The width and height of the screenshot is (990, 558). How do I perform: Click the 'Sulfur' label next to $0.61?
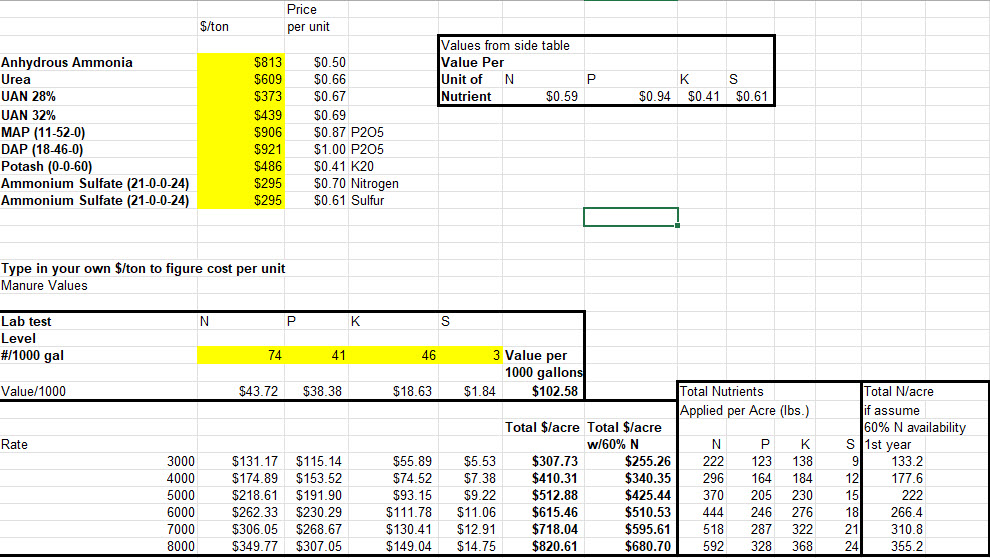pos(367,200)
